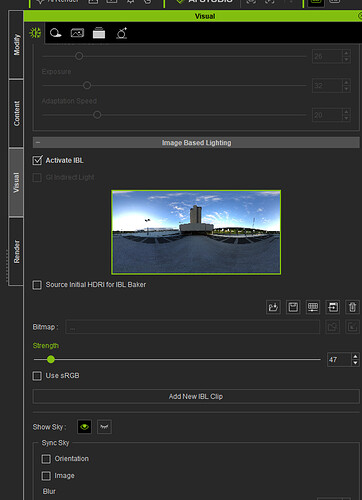Viewport: 362px width, 500px height.
Task: Click the Exposure slider handle
Action: (x=87, y=86)
